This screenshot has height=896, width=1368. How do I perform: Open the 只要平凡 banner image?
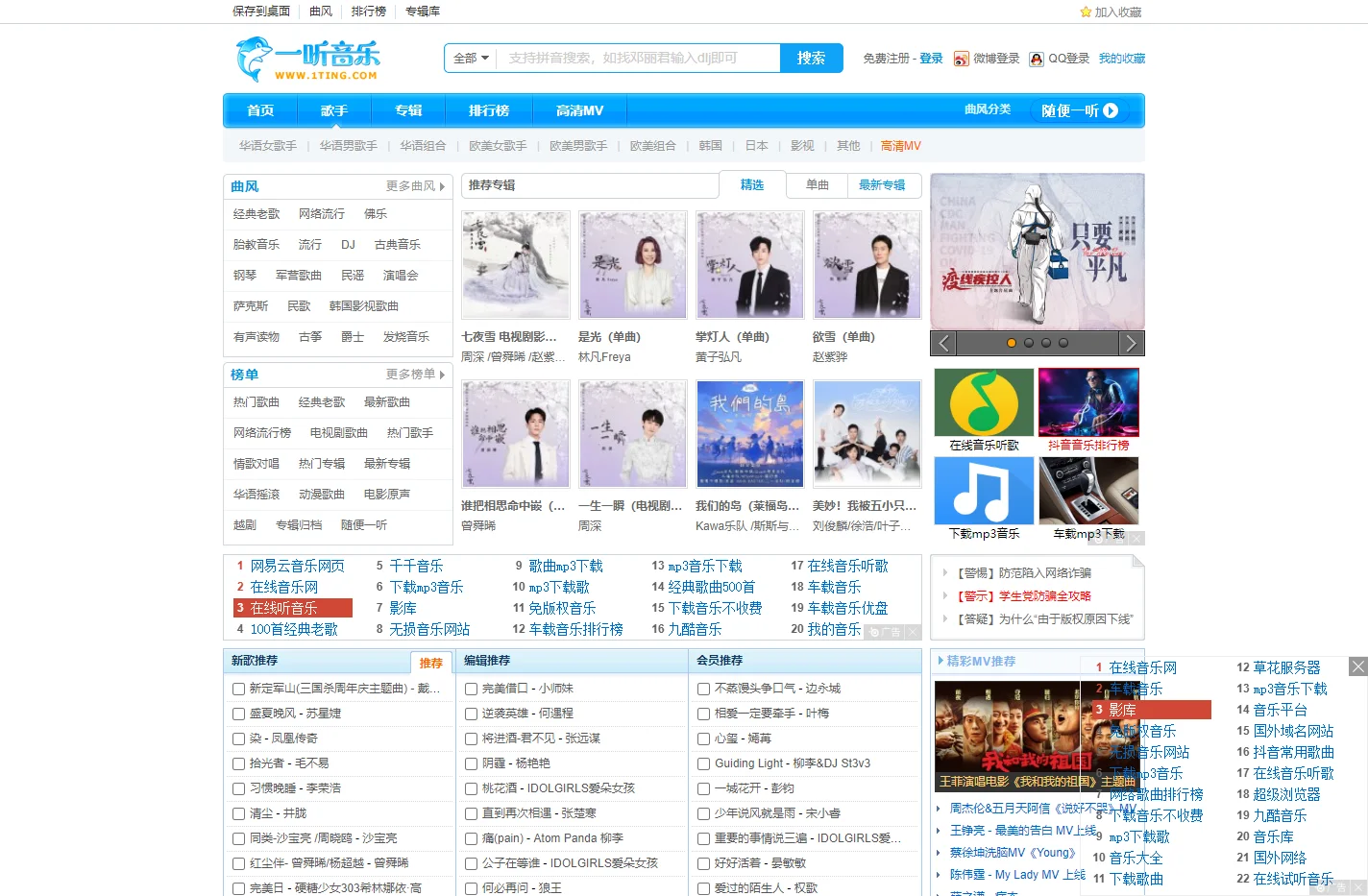pos(1038,252)
